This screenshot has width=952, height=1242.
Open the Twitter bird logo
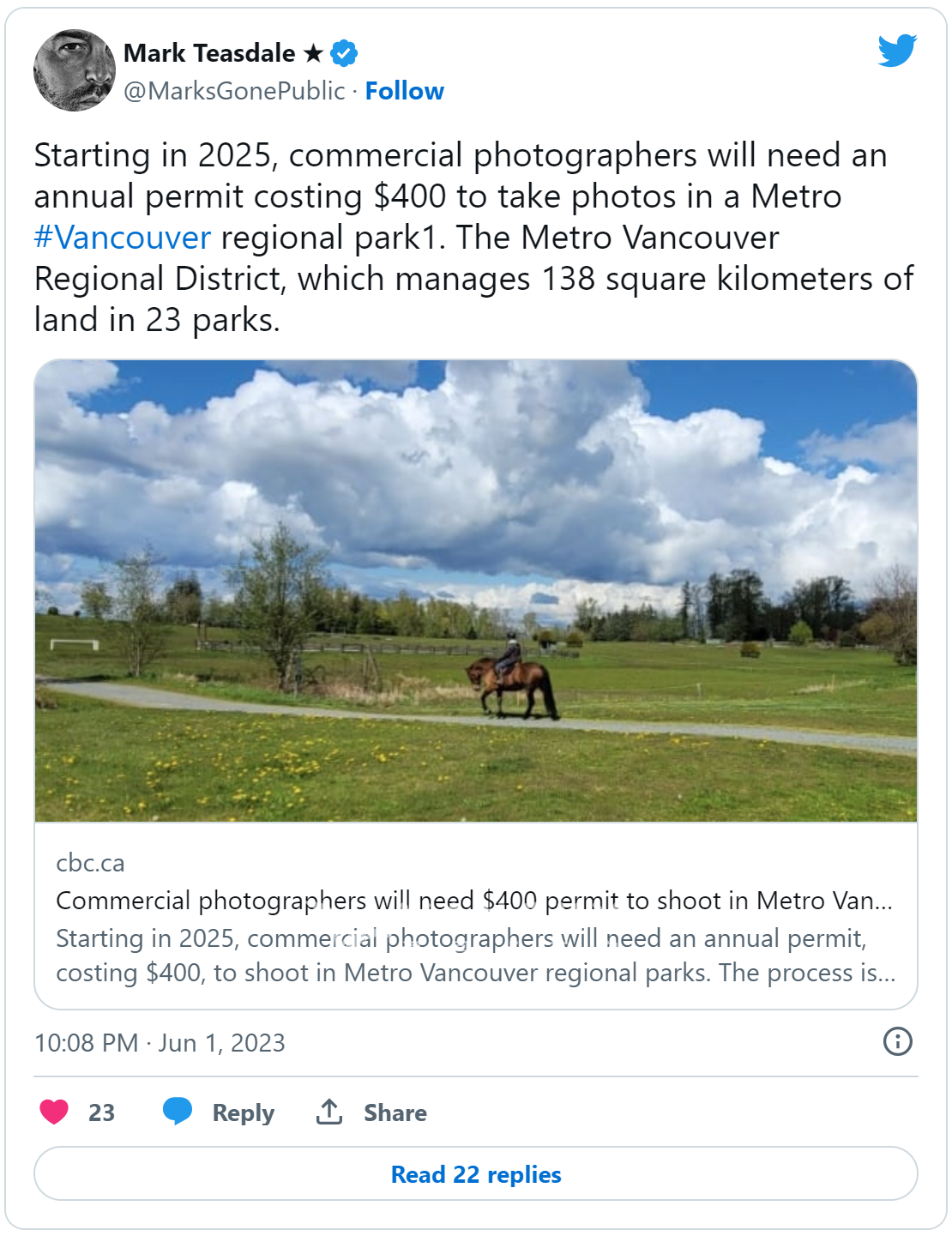(897, 51)
